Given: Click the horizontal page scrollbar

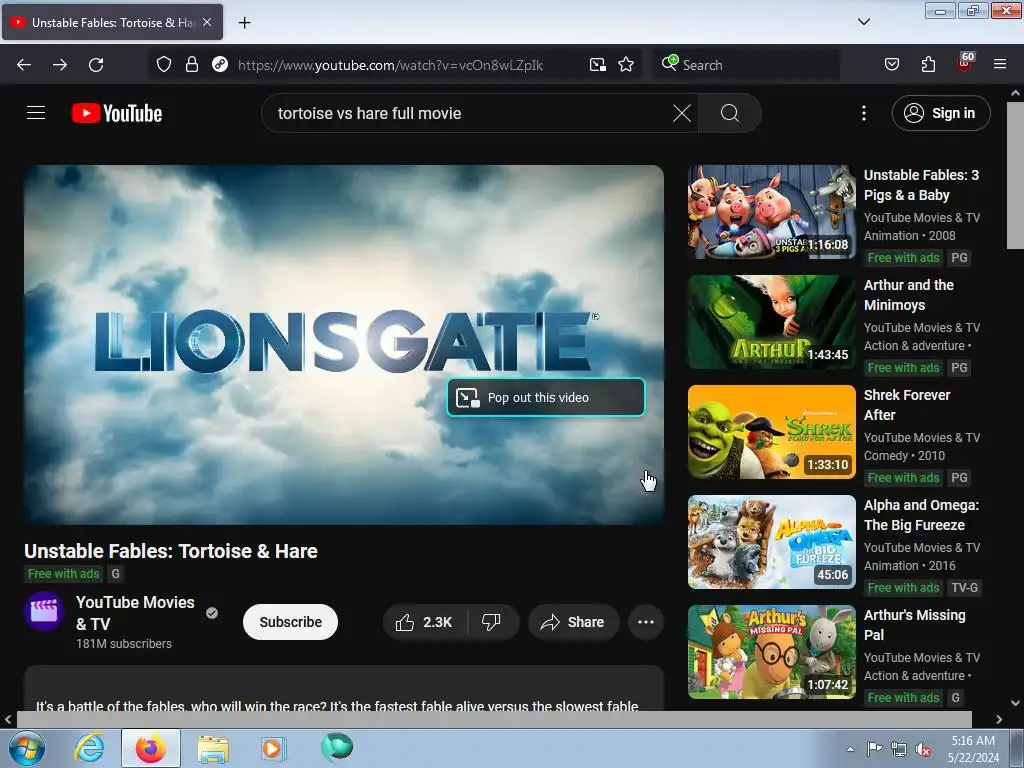Looking at the screenshot, I should 494,720.
